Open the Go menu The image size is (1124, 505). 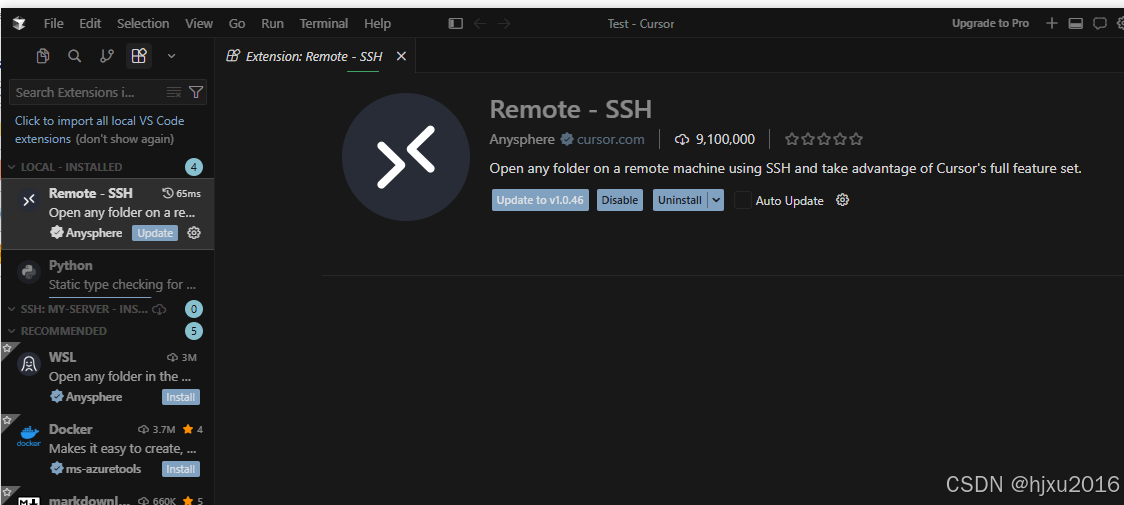(x=237, y=24)
